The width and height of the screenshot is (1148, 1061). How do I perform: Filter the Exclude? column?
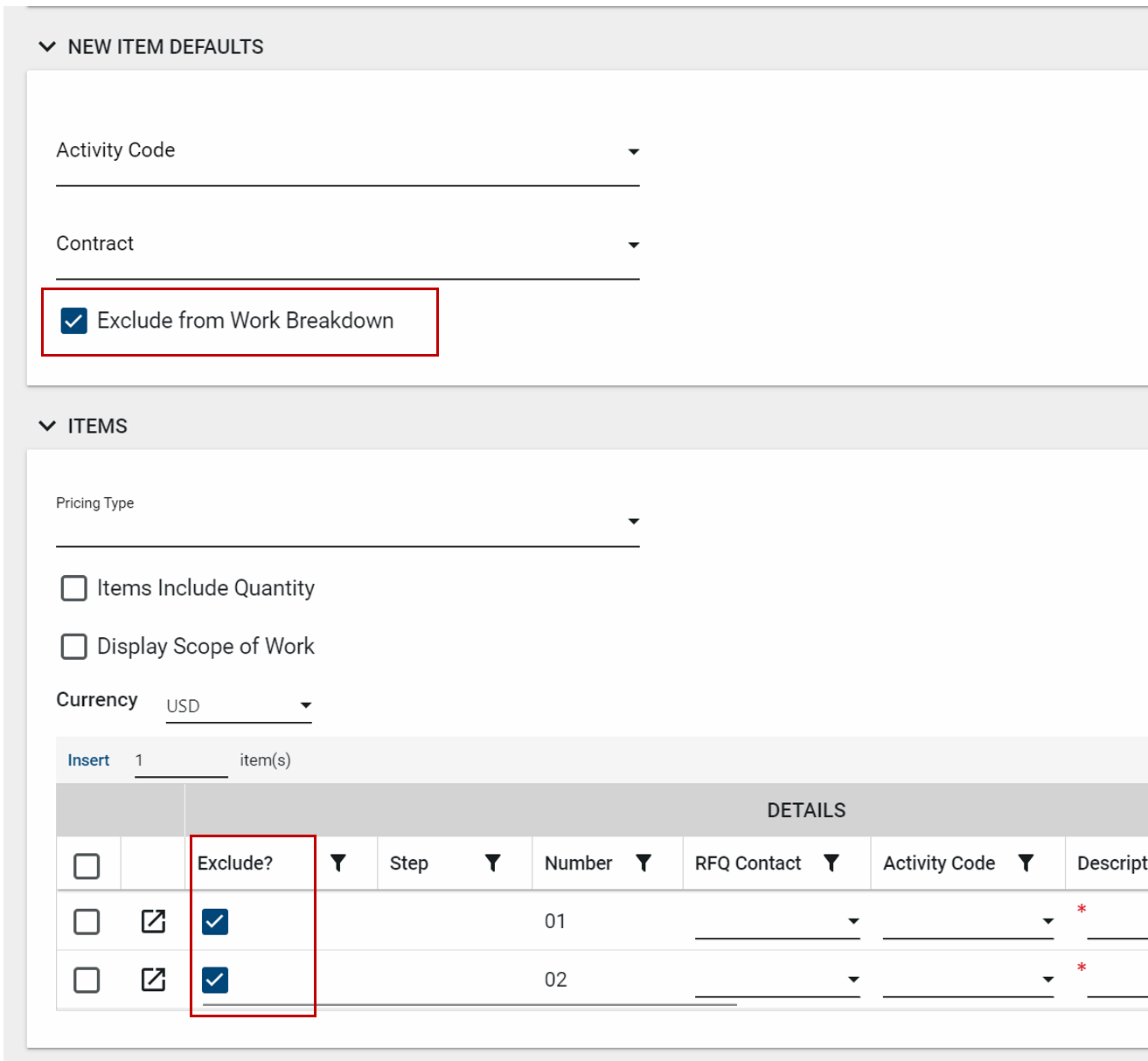pyautogui.click(x=338, y=863)
